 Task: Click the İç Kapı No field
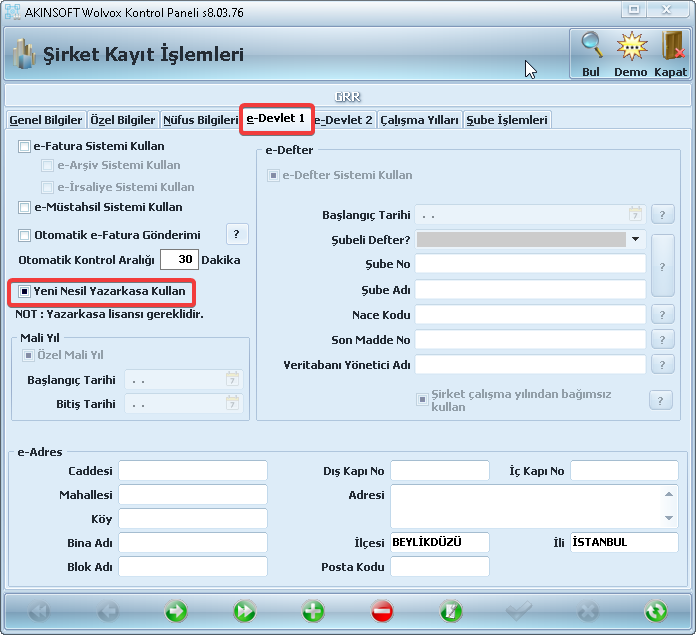pos(625,470)
